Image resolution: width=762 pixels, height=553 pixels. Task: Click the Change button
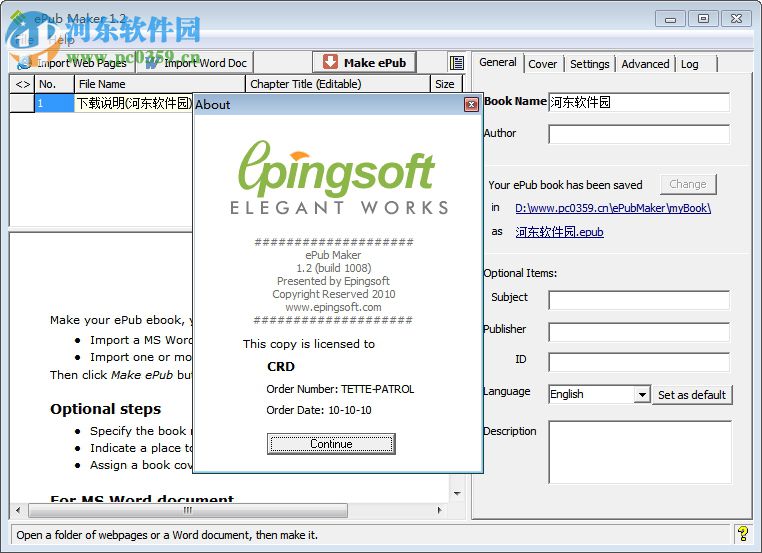click(688, 184)
